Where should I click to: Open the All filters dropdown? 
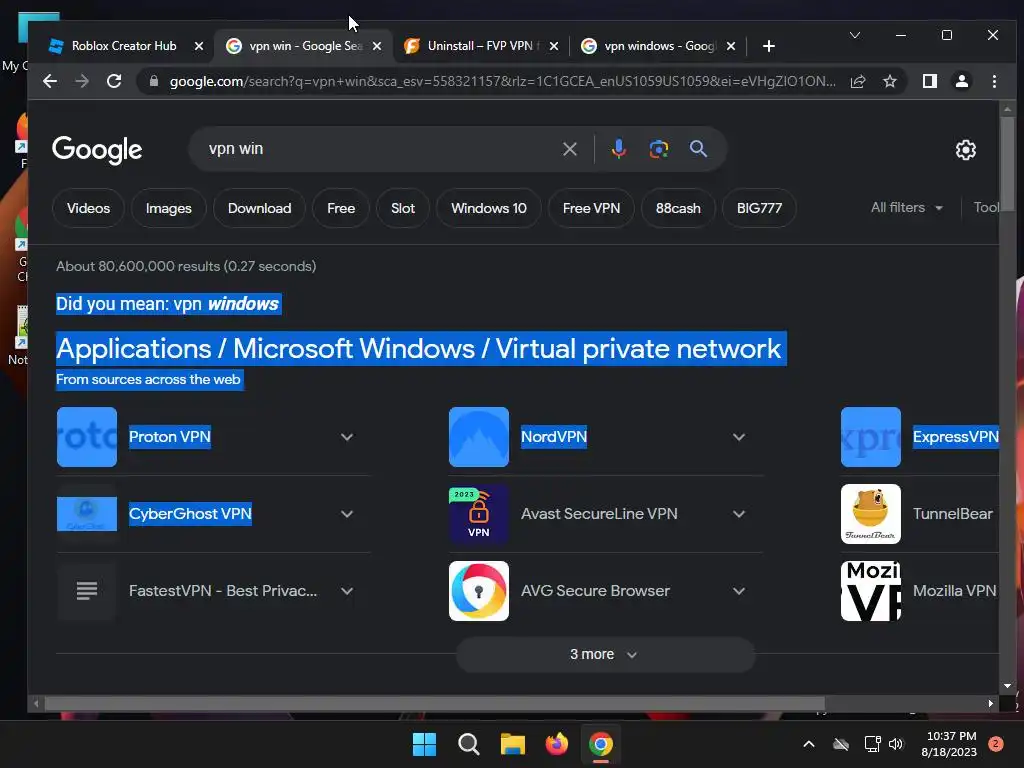[x=906, y=208]
